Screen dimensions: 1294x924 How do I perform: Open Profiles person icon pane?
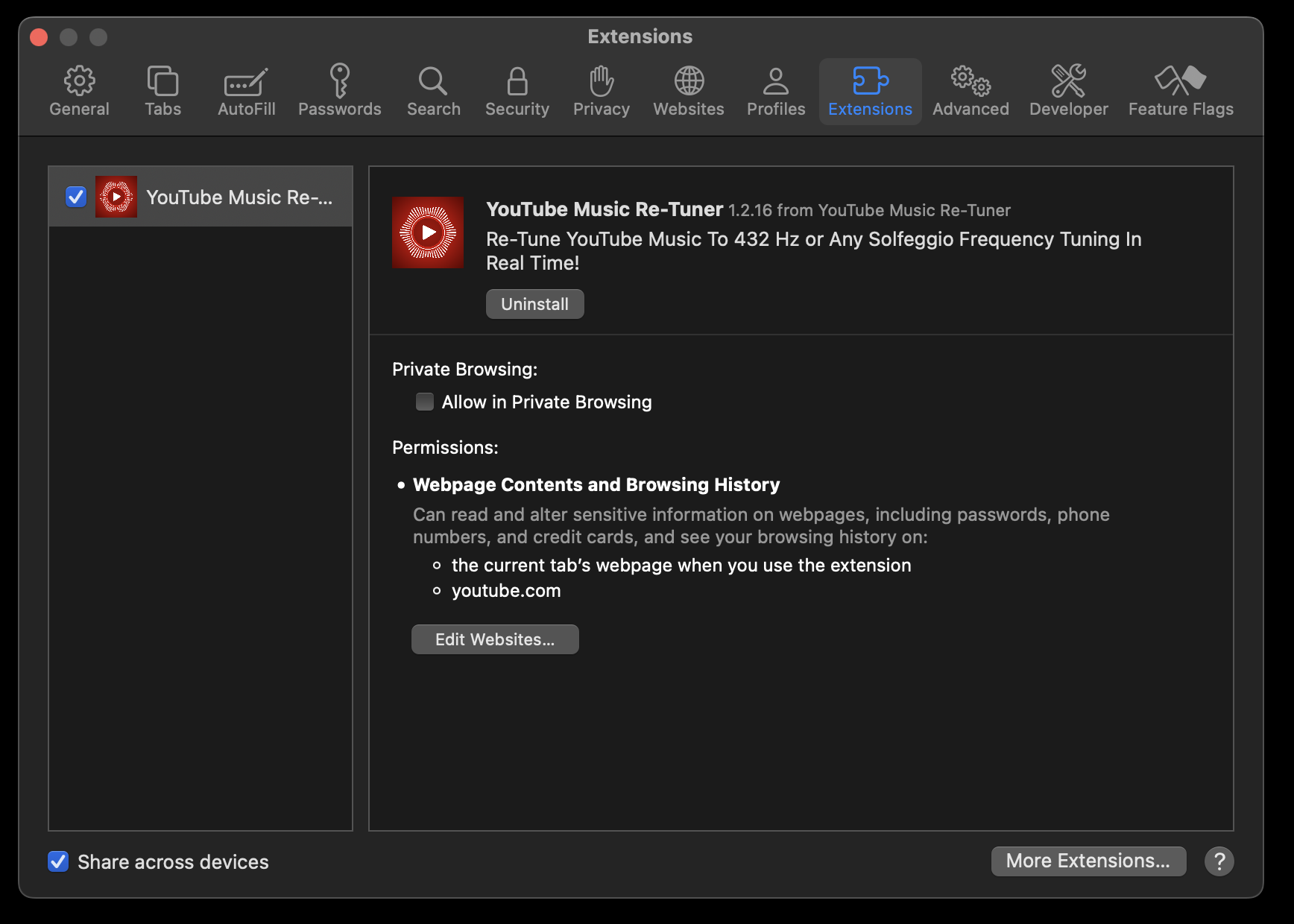coord(776,82)
